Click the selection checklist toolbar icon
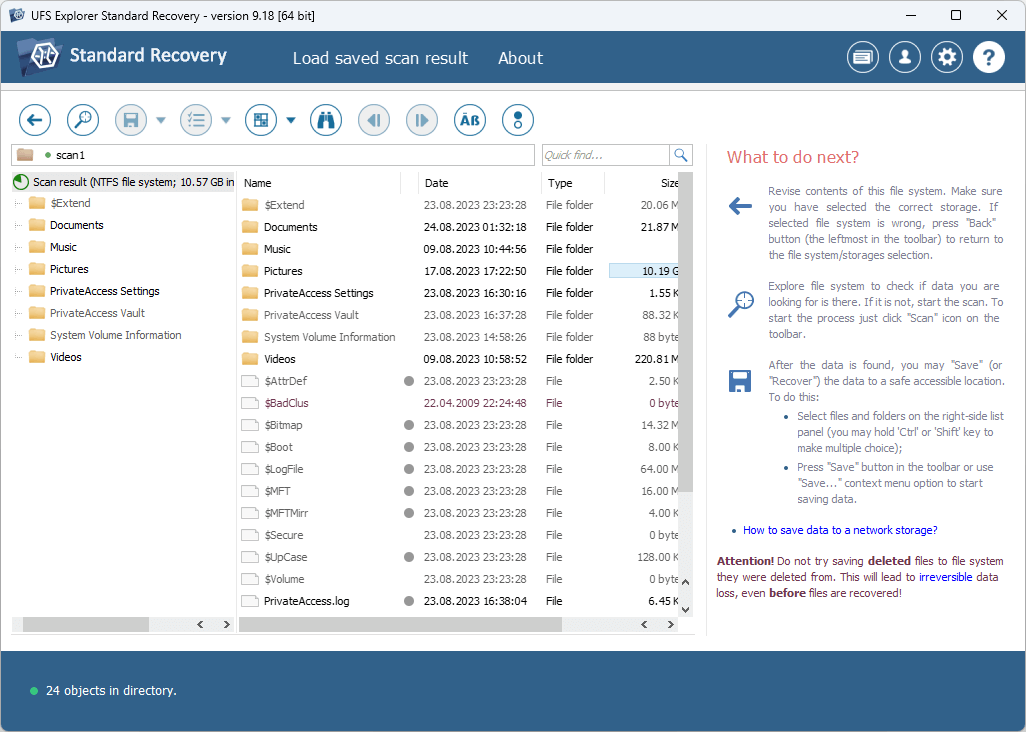The image size is (1026, 732). coord(196,120)
